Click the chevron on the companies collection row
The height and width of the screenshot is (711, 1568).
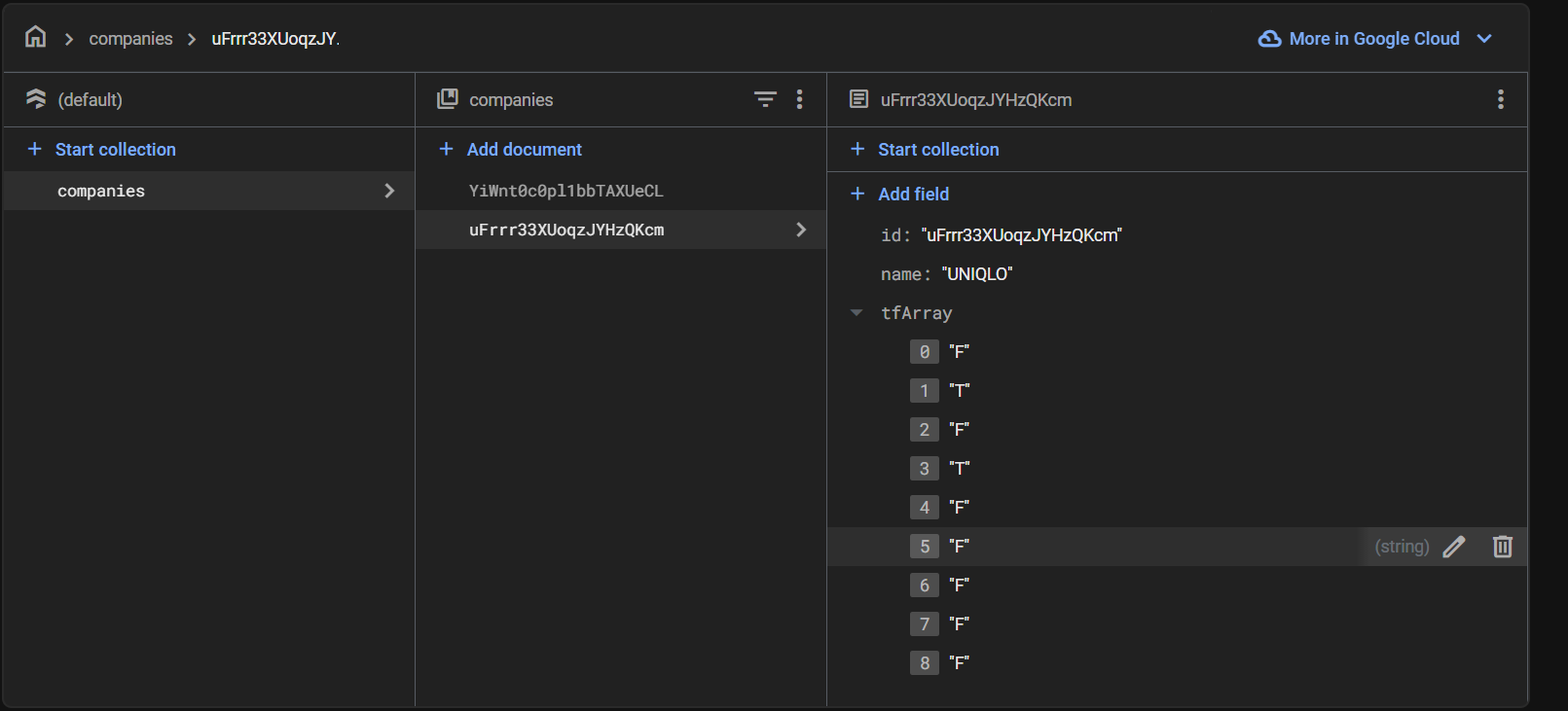point(389,191)
